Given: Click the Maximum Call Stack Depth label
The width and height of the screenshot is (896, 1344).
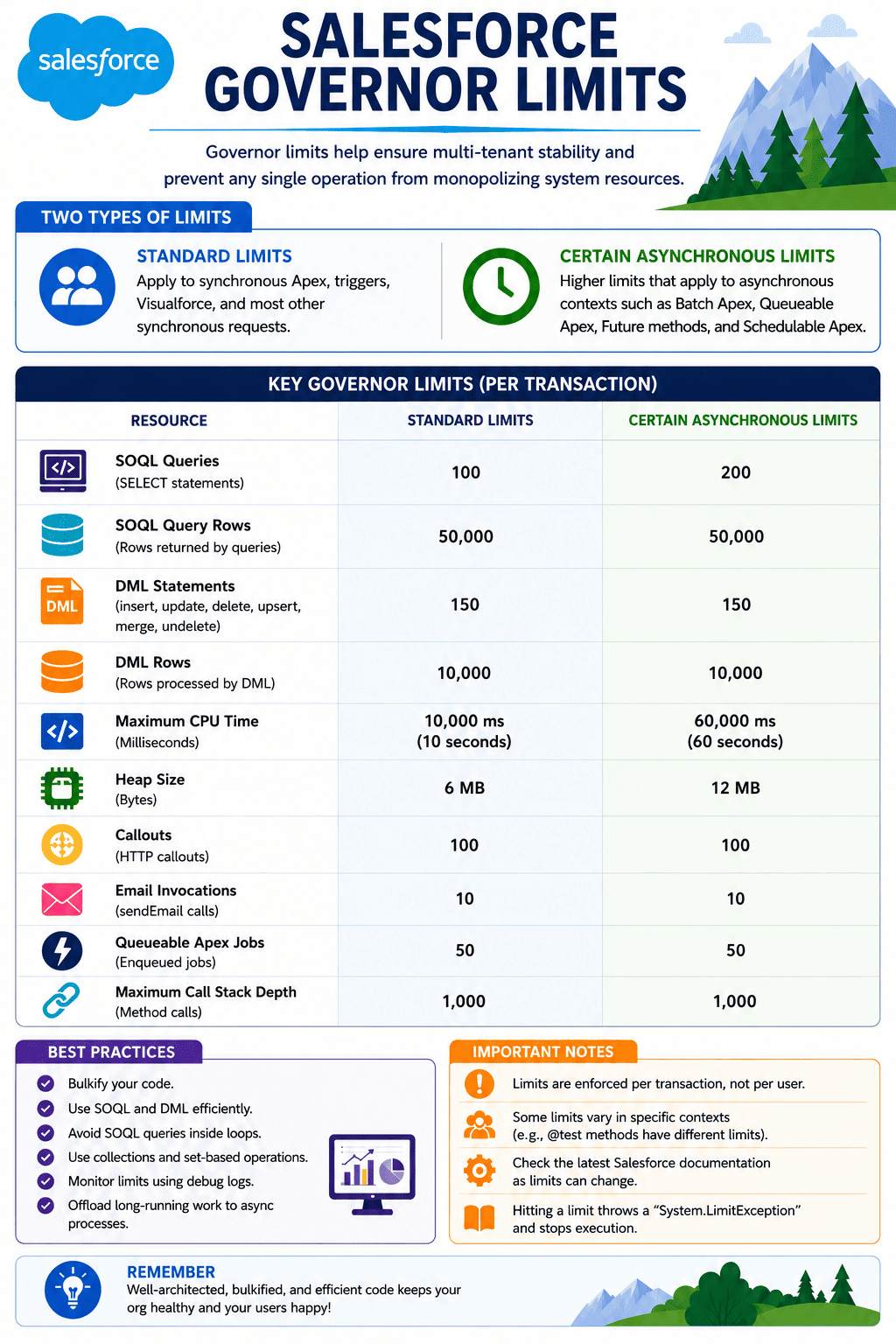Looking at the screenshot, I should [206, 992].
